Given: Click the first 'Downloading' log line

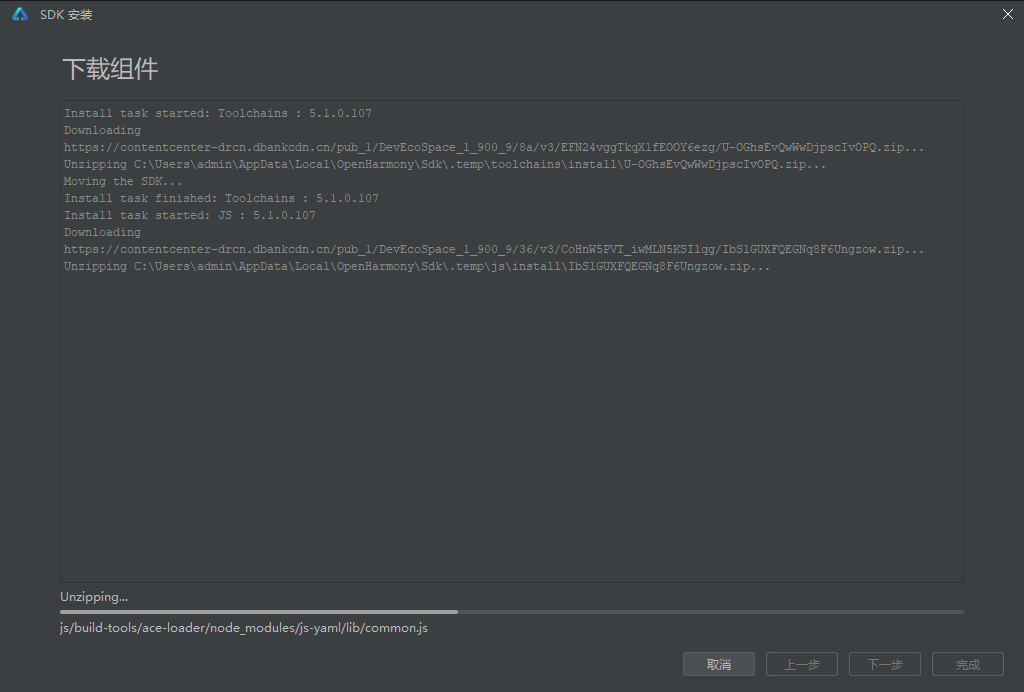Looking at the screenshot, I should (x=103, y=130).
